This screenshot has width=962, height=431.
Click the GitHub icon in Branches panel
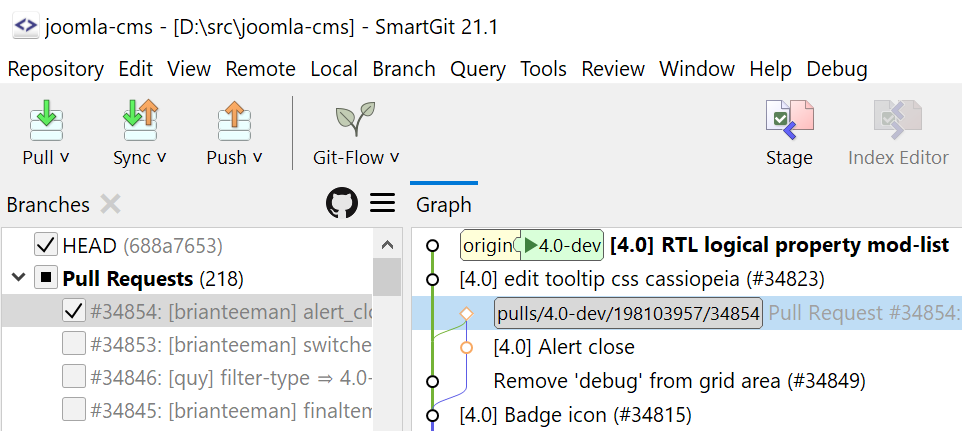(x=342, y=204)
